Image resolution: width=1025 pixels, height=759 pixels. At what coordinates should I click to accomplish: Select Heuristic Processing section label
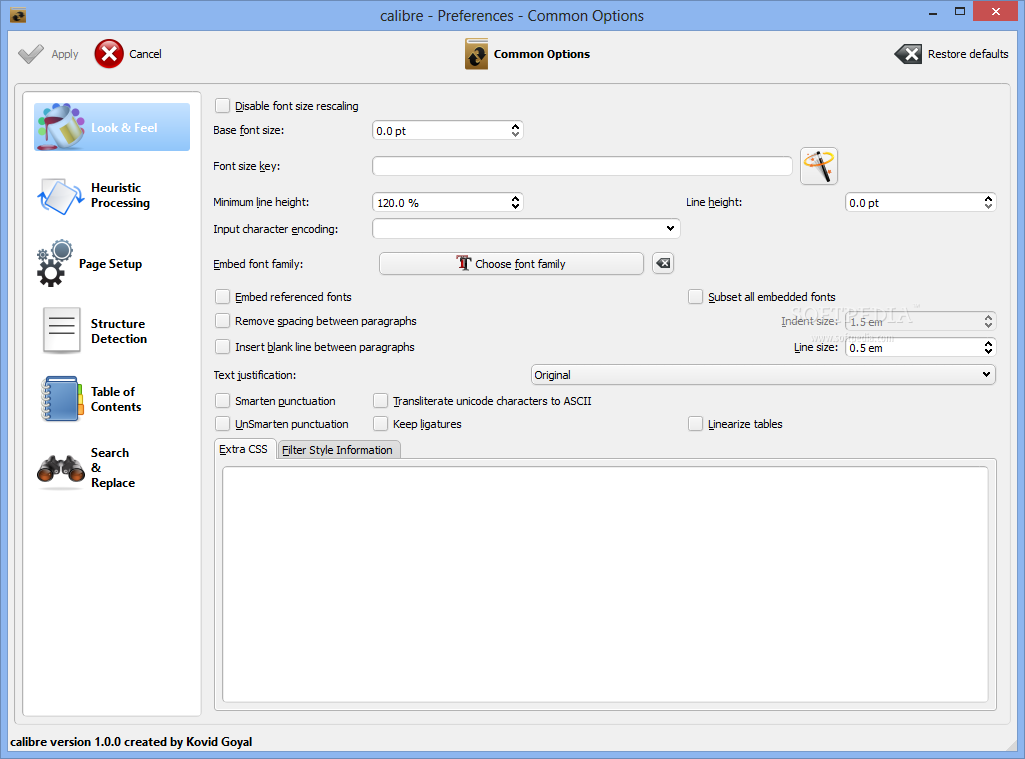tap(120, 195)
